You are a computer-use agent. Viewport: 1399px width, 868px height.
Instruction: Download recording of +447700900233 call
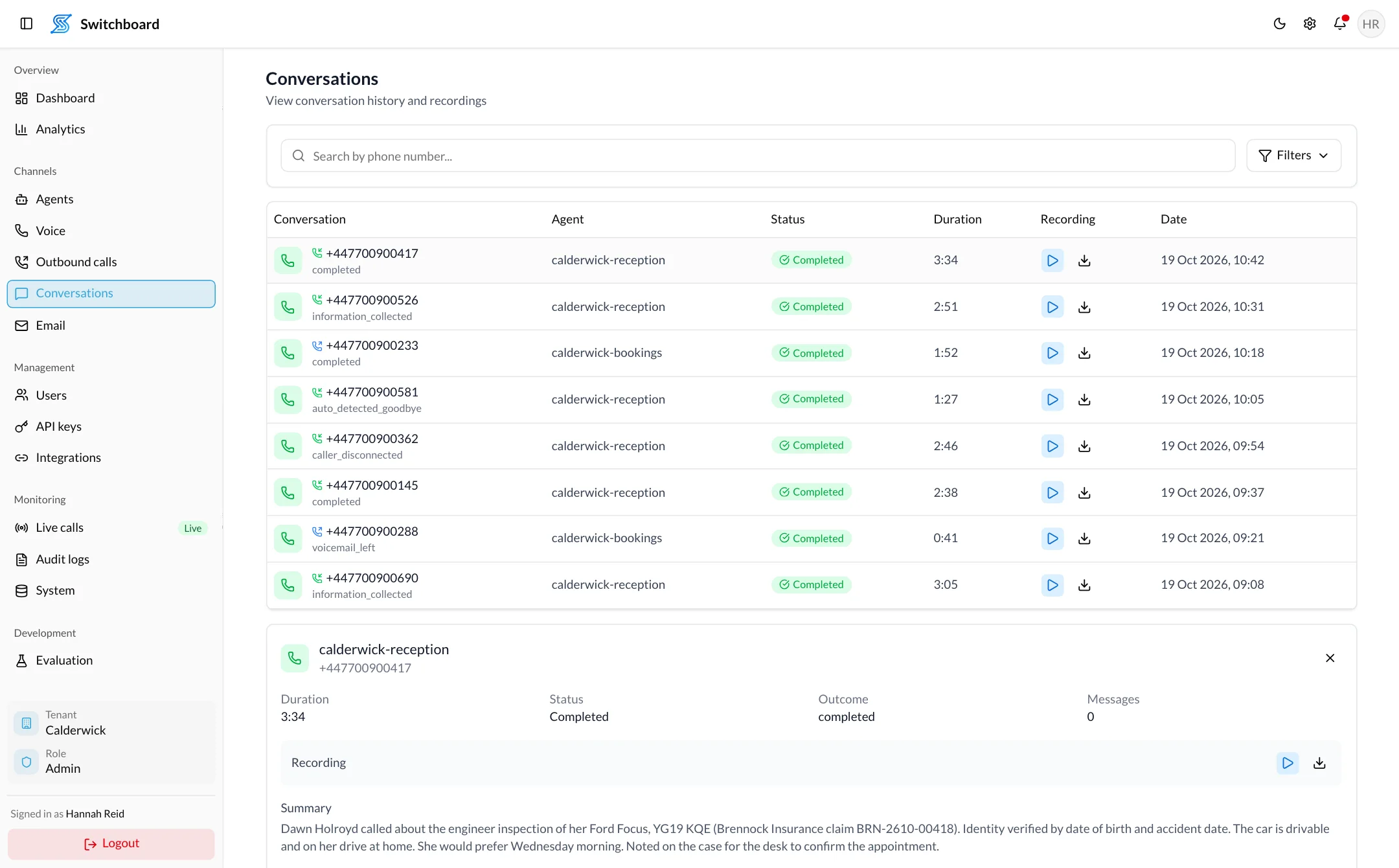(x=1084, y=353)
